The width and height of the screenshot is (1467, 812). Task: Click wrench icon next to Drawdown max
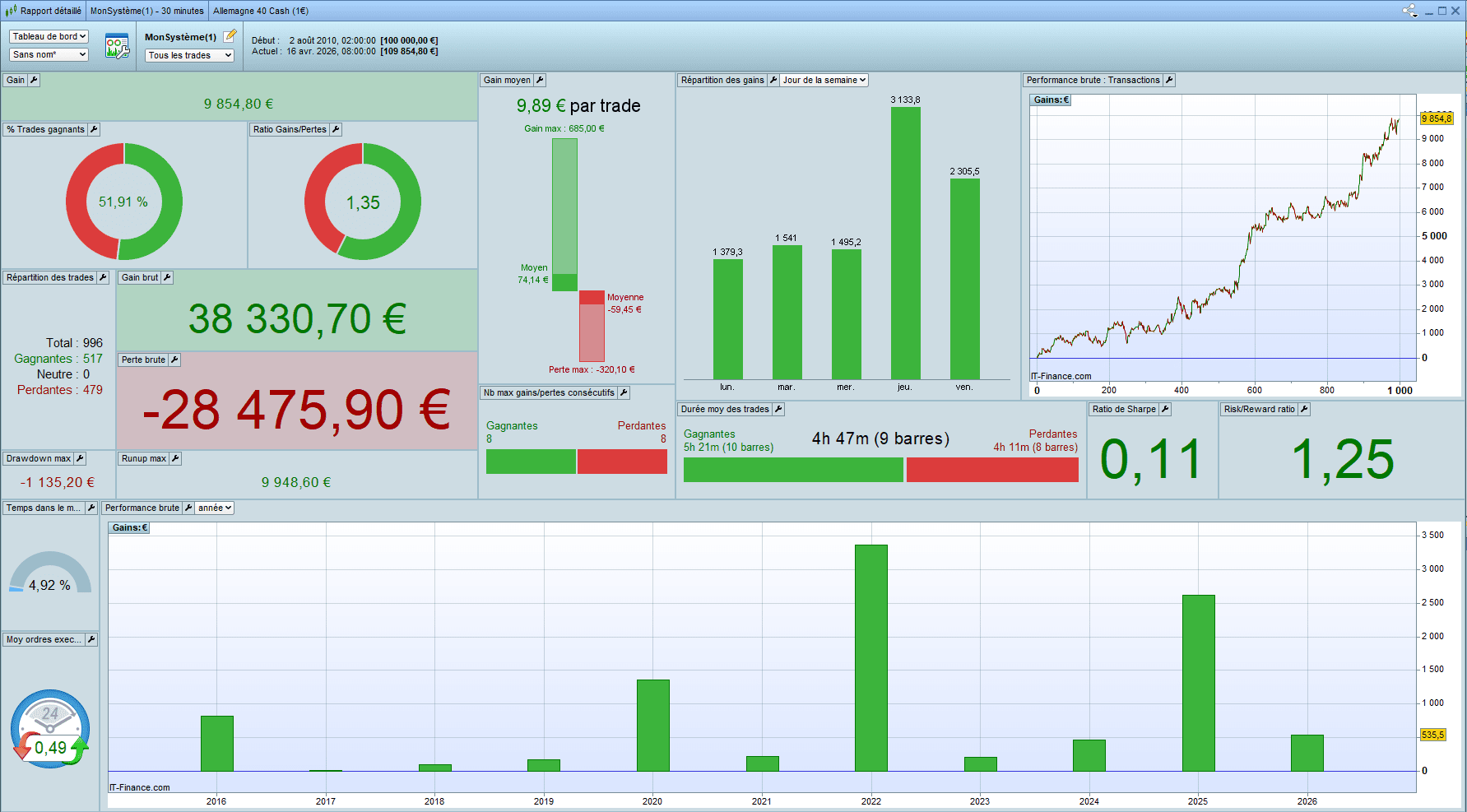pos(80,458)
